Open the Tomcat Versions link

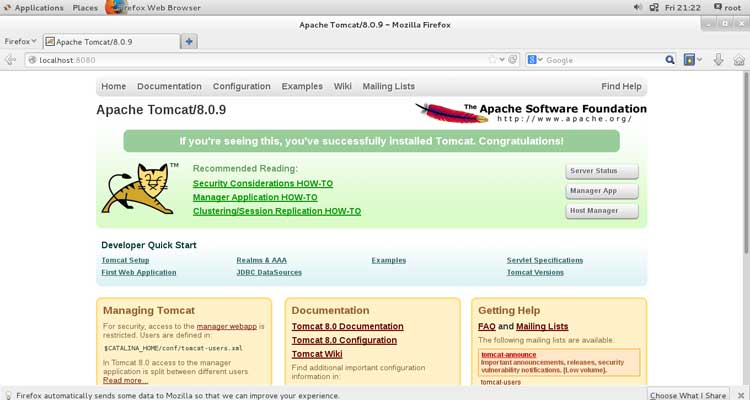pyautogui.click(x=535, y=272)
